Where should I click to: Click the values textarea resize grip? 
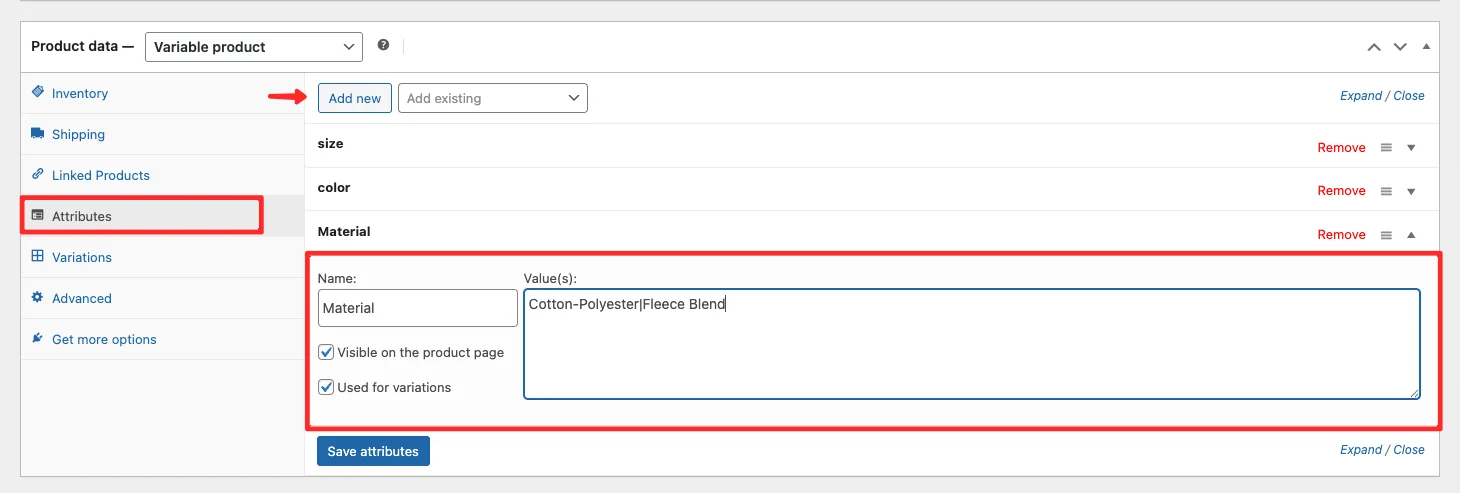[1414, 393]
